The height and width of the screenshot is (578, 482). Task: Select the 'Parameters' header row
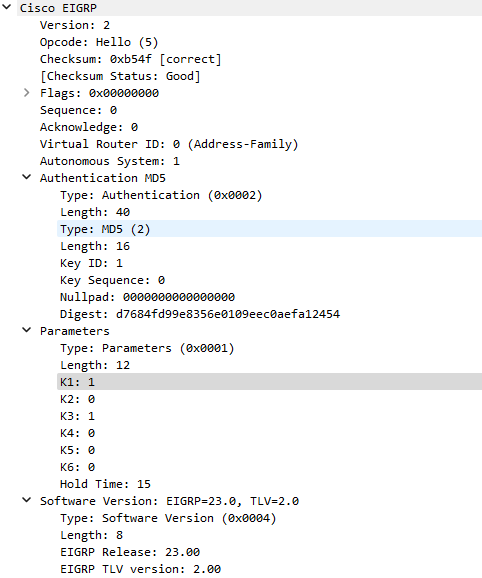tap(75, 331)
